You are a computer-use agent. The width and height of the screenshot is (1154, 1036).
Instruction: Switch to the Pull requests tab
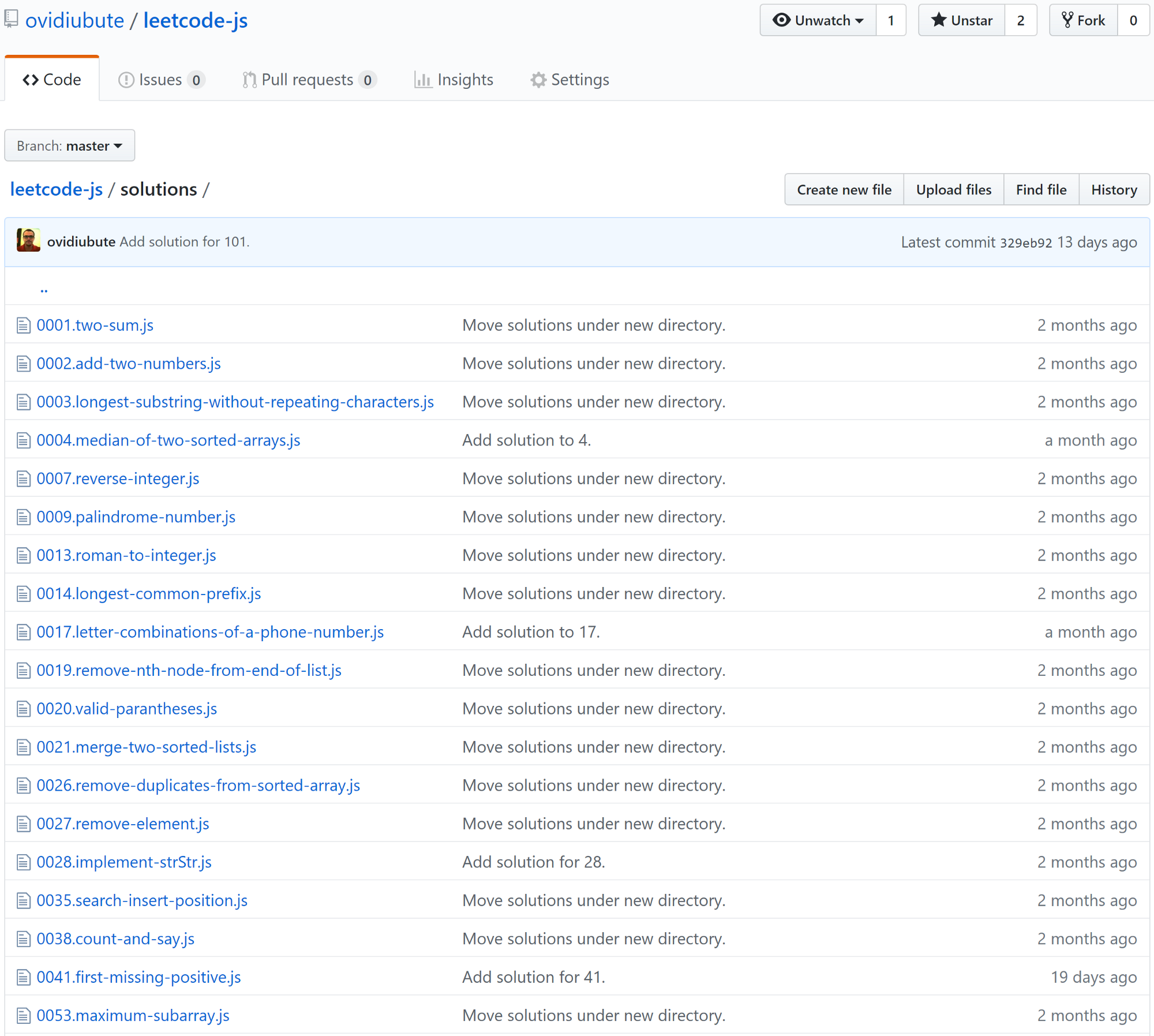tap(309, 80)
